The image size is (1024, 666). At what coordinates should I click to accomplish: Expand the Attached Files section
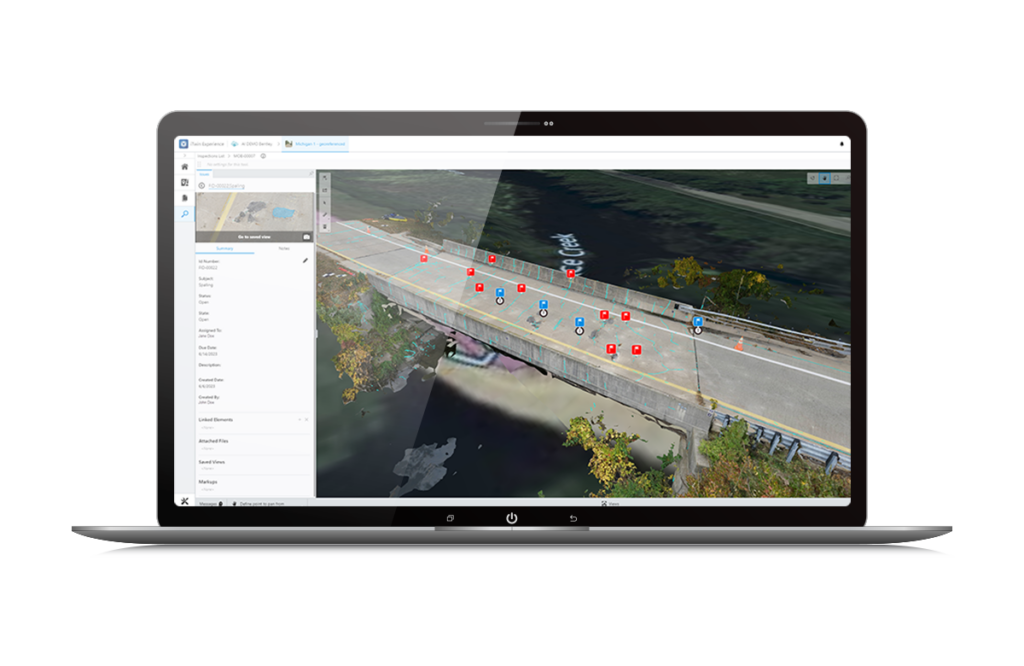[214, 440]
